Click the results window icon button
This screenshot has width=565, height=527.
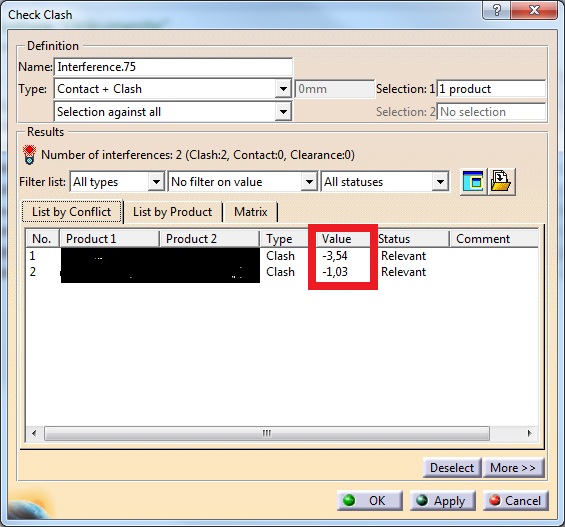(x=473, y=182)
